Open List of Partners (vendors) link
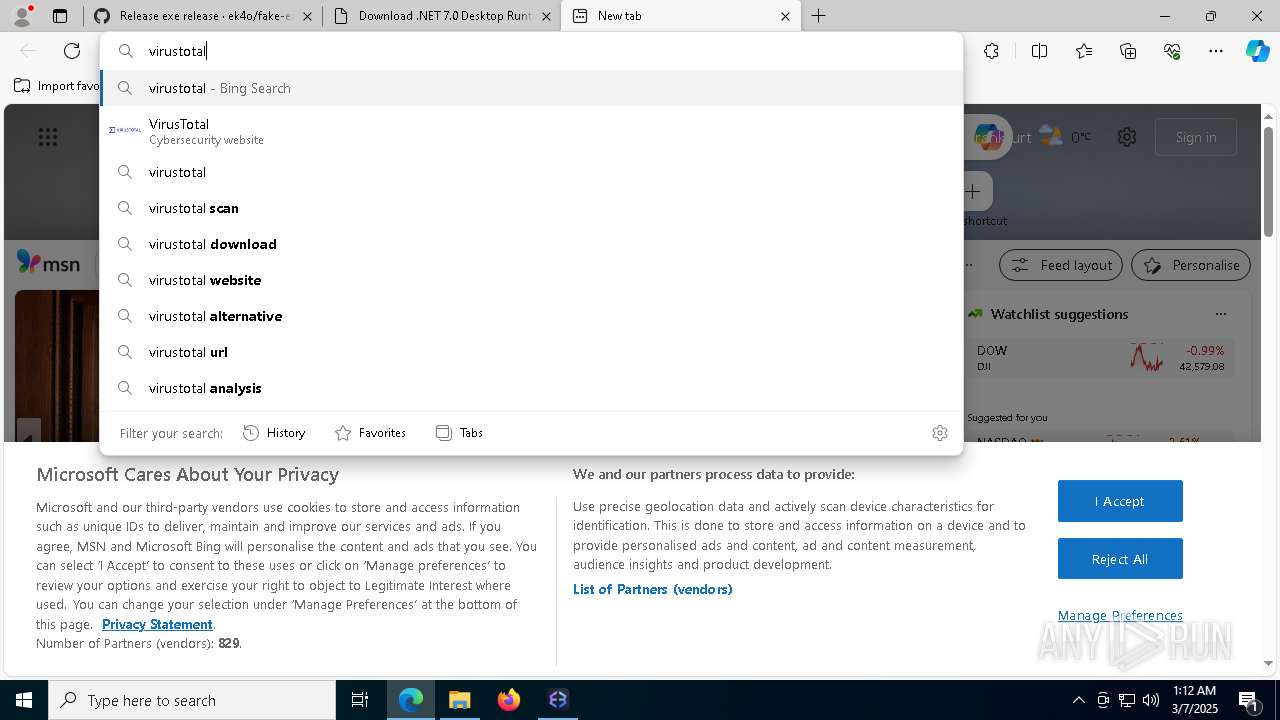Image resolution: width=1280 pixels, height=720 pixels. 653,589
